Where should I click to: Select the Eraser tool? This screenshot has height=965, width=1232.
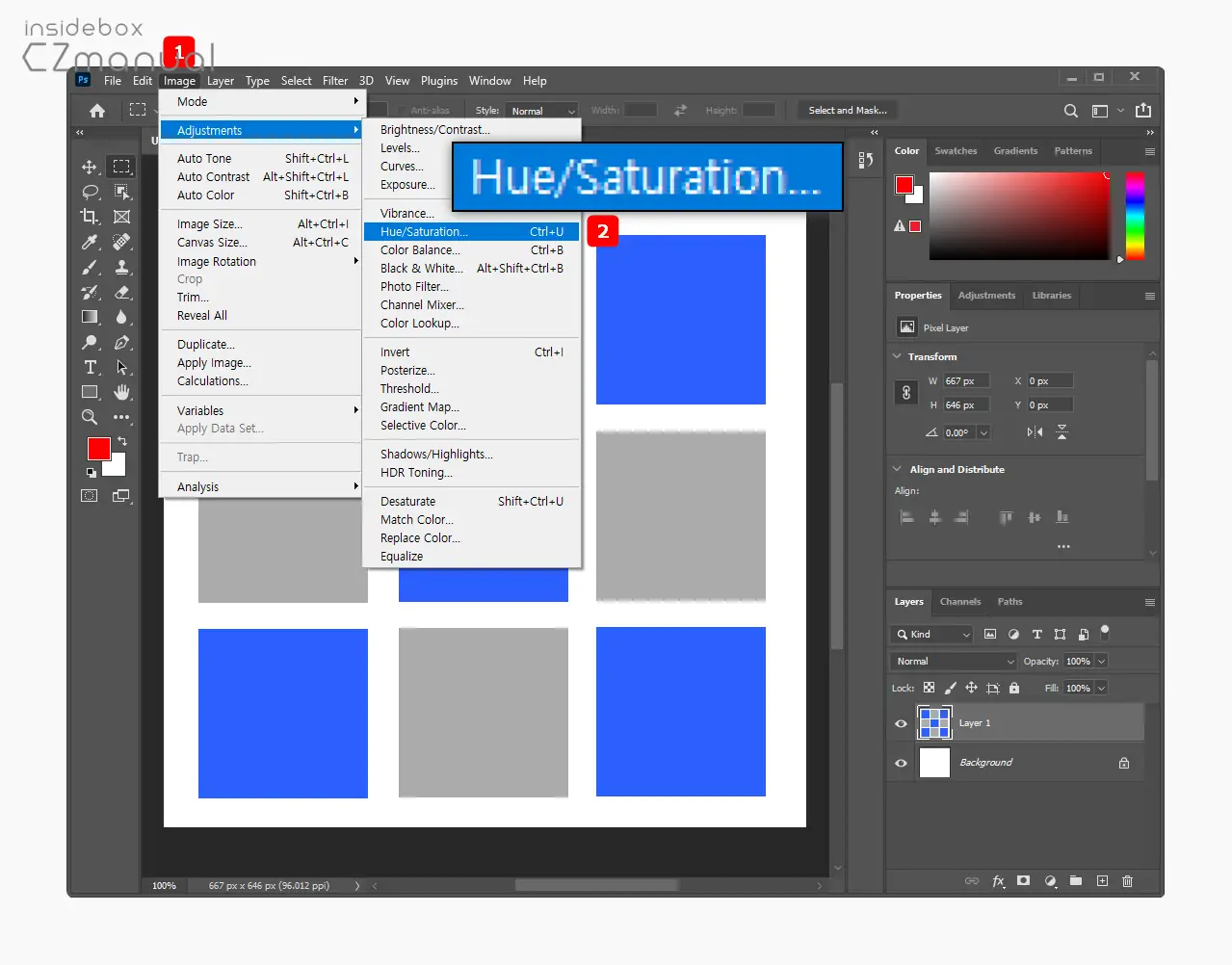pos(121,292)
